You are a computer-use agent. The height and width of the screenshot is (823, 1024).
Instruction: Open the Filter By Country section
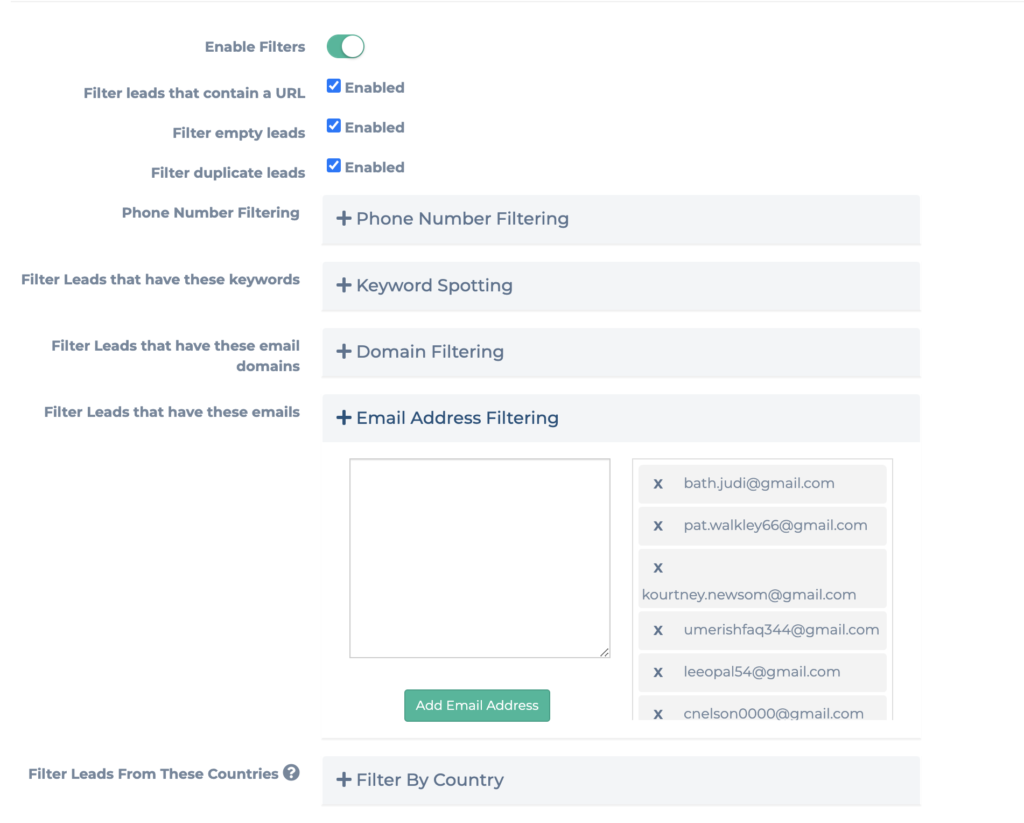pyautogui.click(x=429, y=780)
